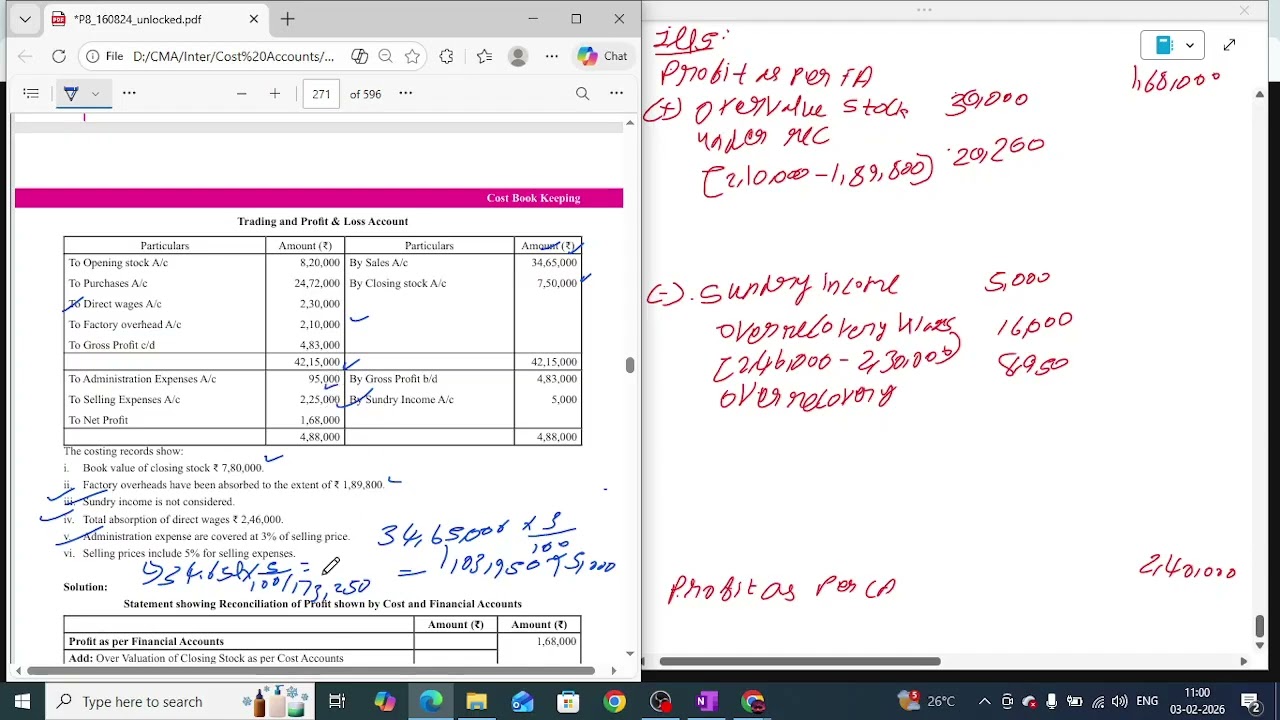Click "To Opening stock A/c" row
The image size is (1280, 720).
118,262
